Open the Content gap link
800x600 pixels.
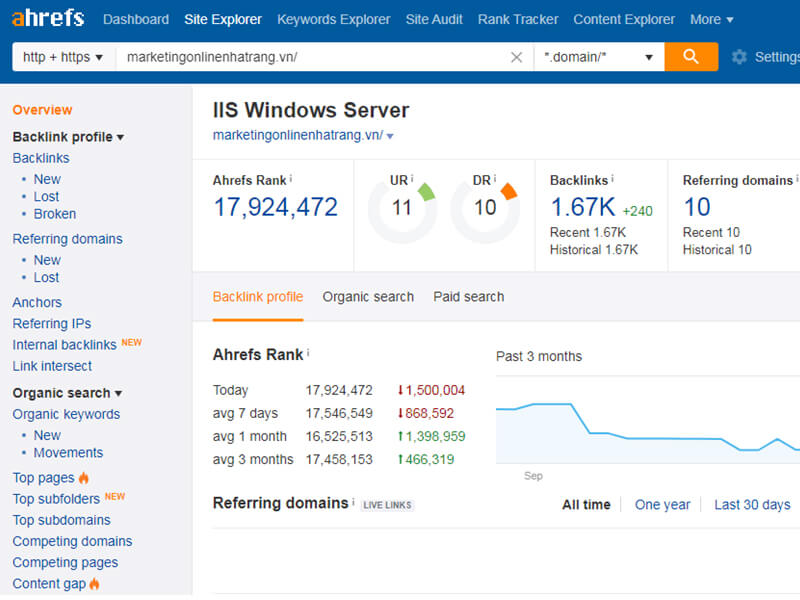[49, 584]
